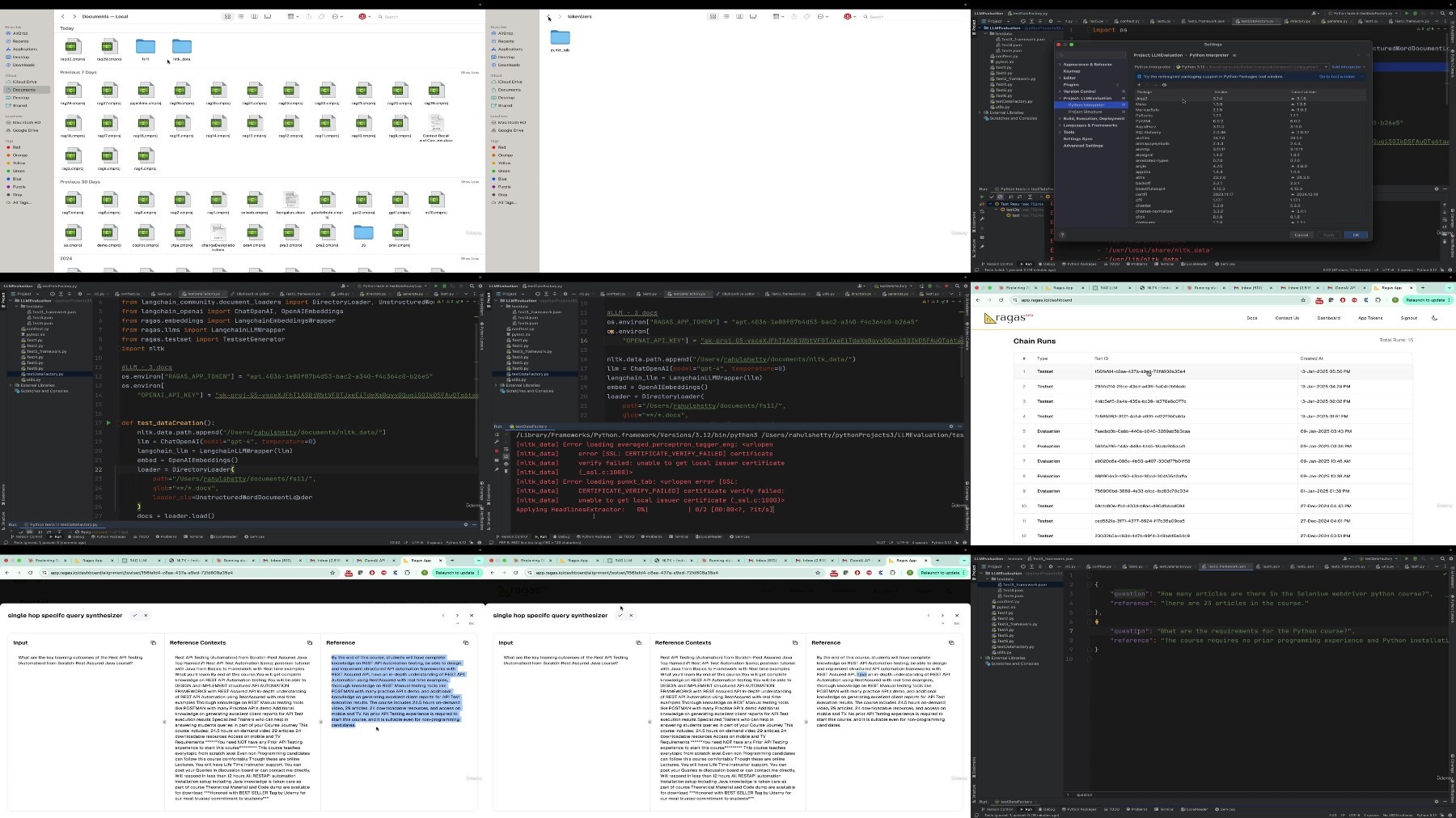The height and width of the screenshot is (818, 1456).
Task: Click Green tag in Documents Finder sidebar
Action: pos(18,171)
